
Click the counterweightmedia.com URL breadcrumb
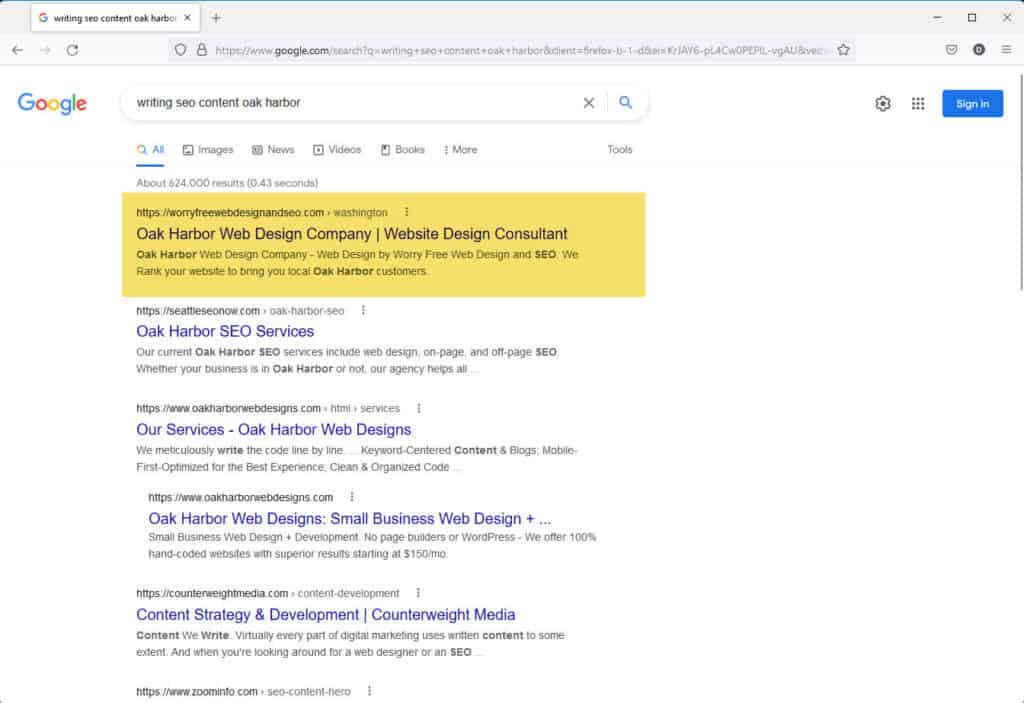point(267,593)
